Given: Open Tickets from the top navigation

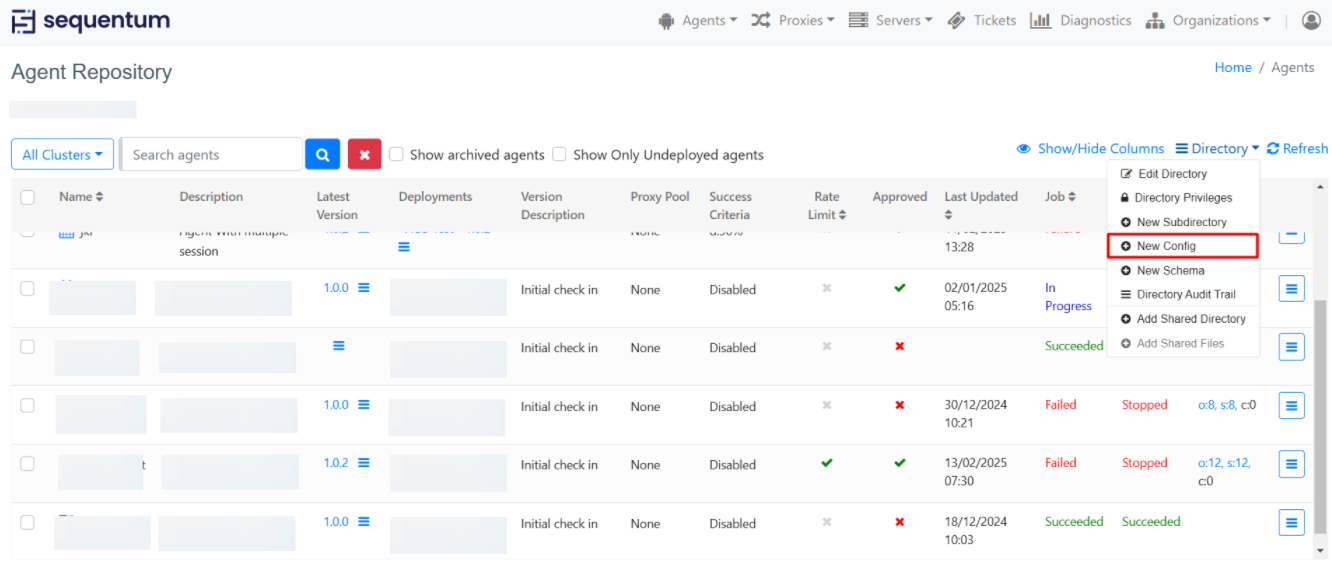Looking at the screenshot, I should [x=982, y=20].
